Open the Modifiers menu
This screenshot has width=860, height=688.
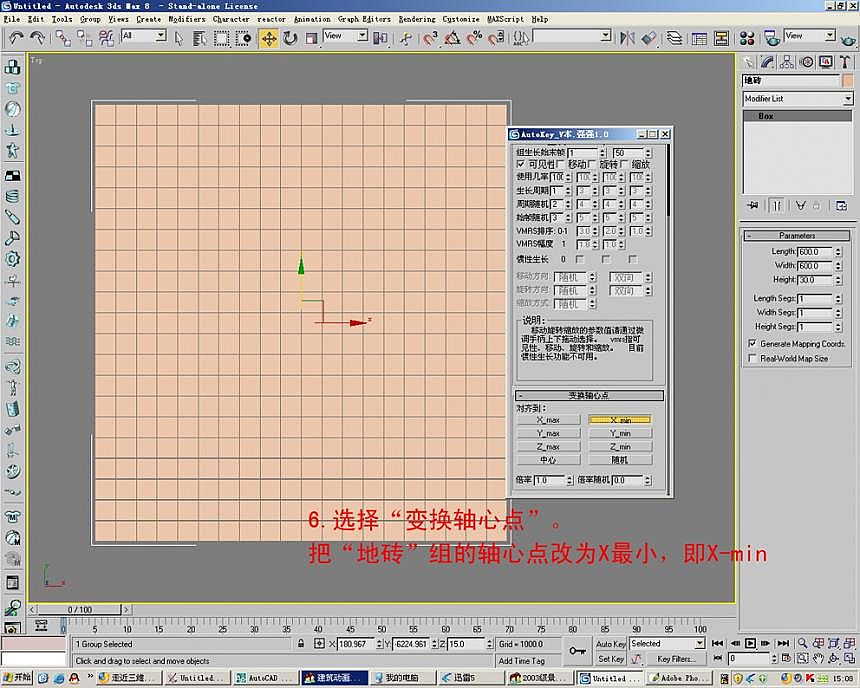[186, 19]
